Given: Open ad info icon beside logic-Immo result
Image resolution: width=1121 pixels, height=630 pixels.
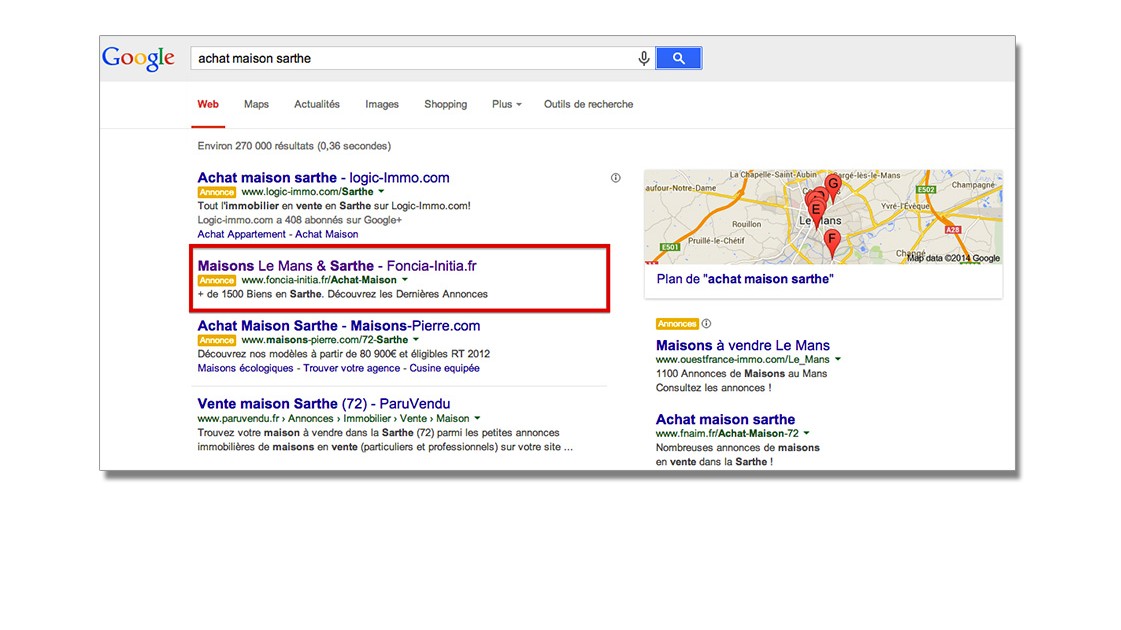Looking at the screenshot, I should pos(616,178).
